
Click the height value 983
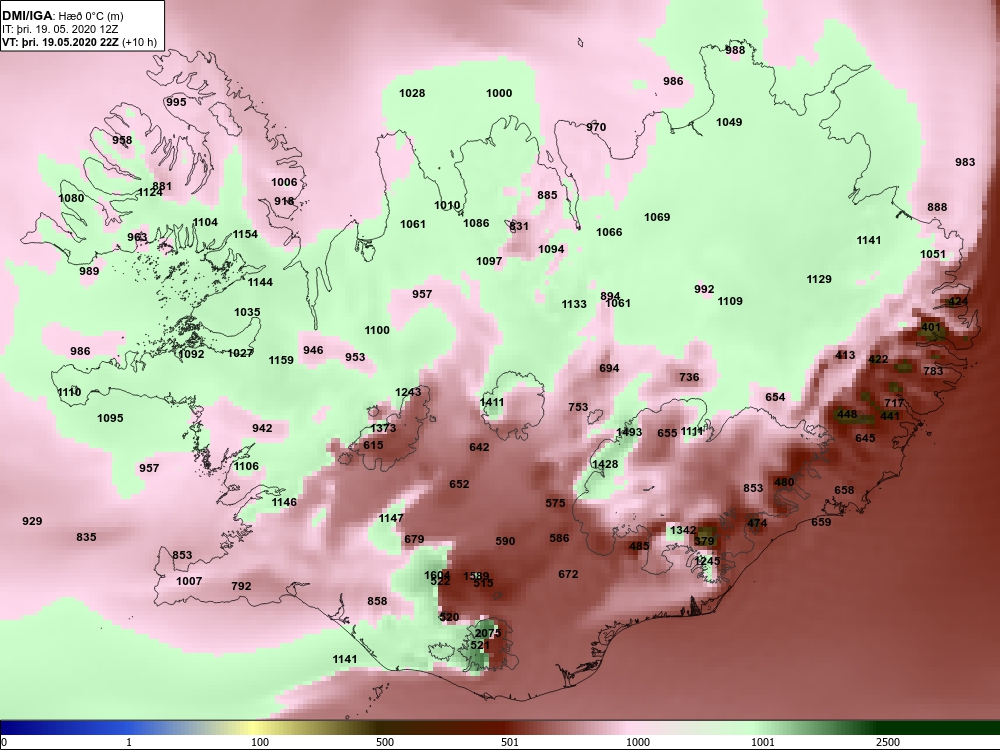pyautogui.click(x=965, y=162)
